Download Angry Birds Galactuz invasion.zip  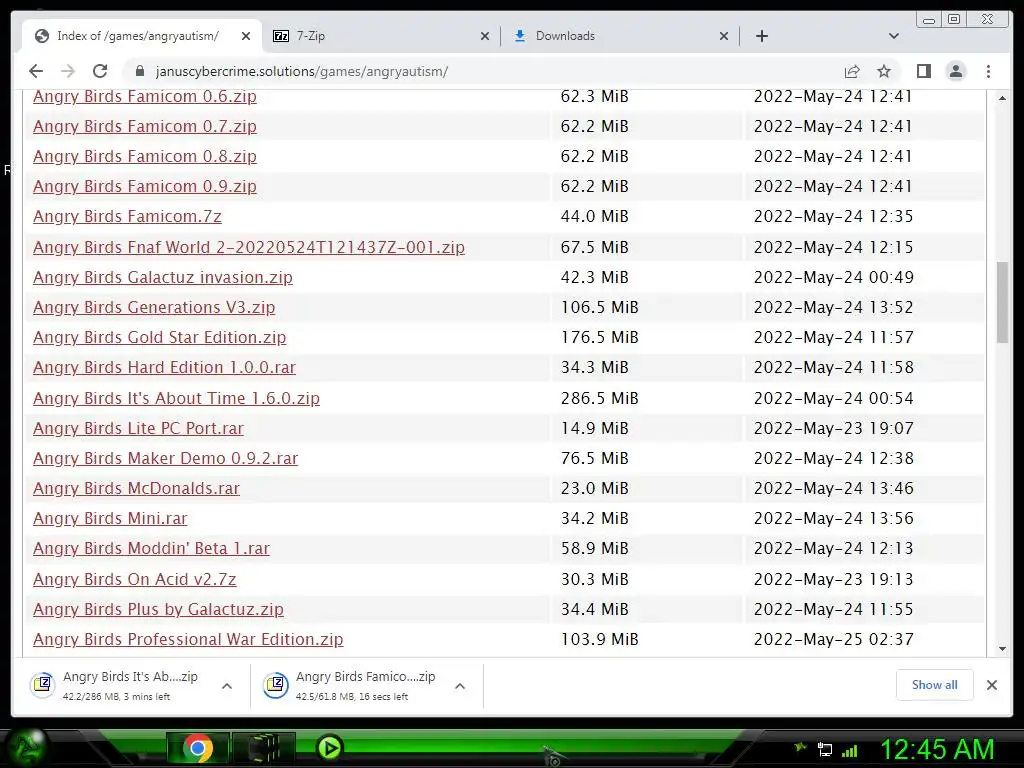tap(163, 278)
